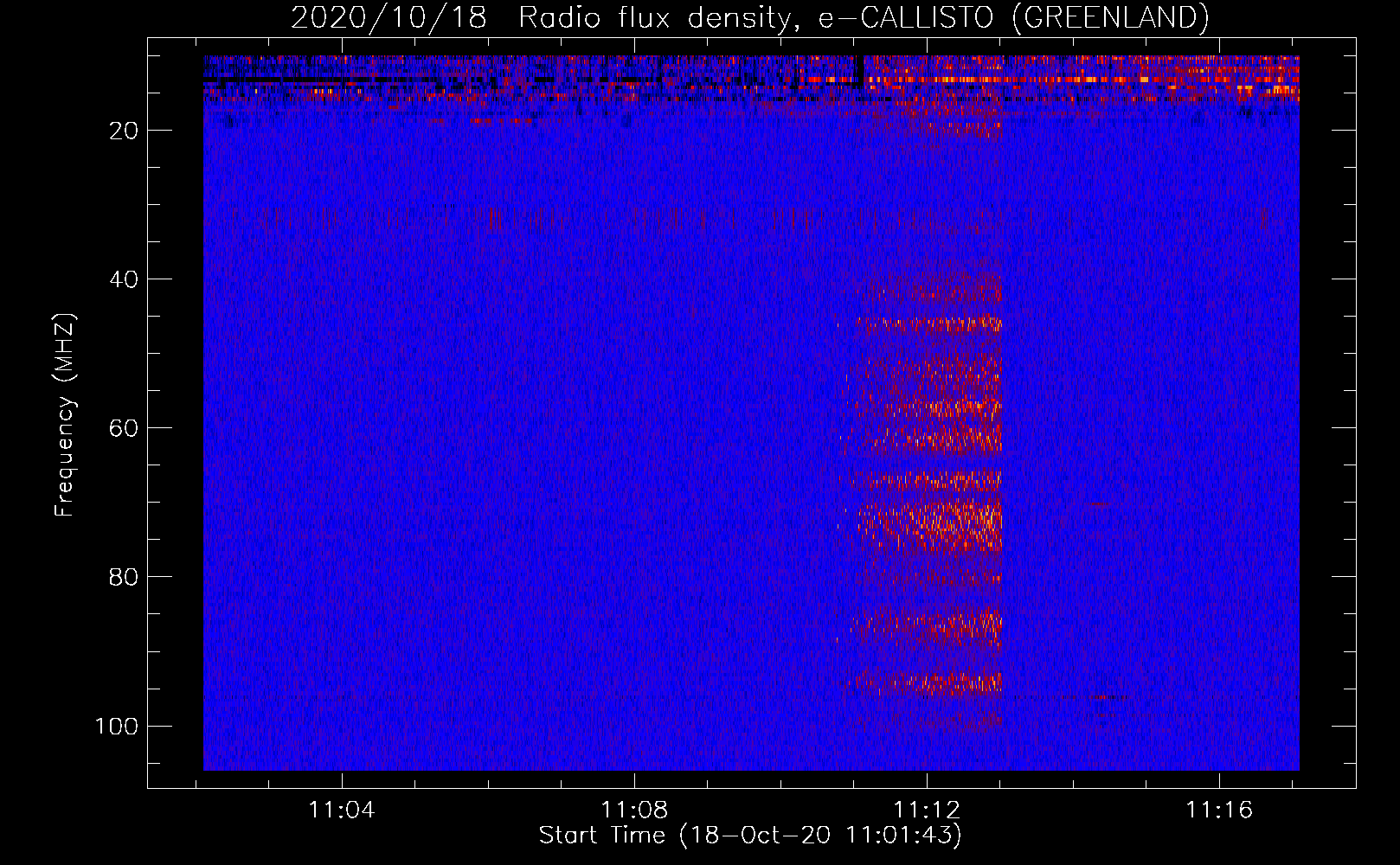
Task: Click the 60 frequency tick label
Action: tap(124, 428)
